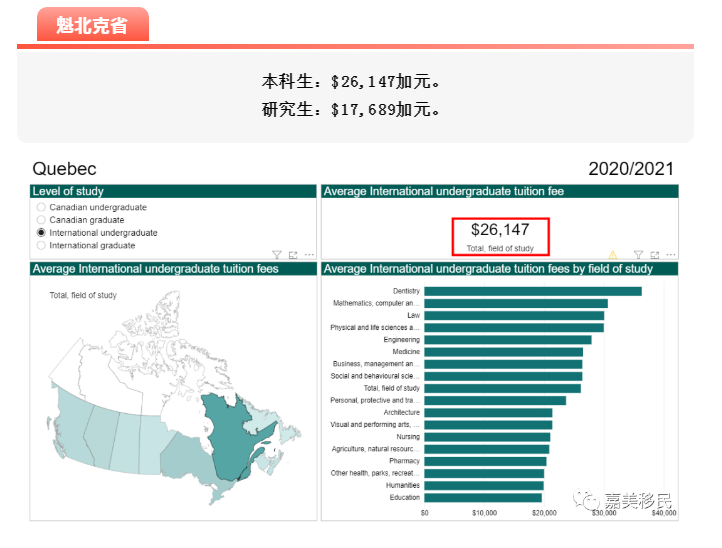Select the Engineering bar in the chart
Viewport: 722px width, 548px height.
click(507, 340)
